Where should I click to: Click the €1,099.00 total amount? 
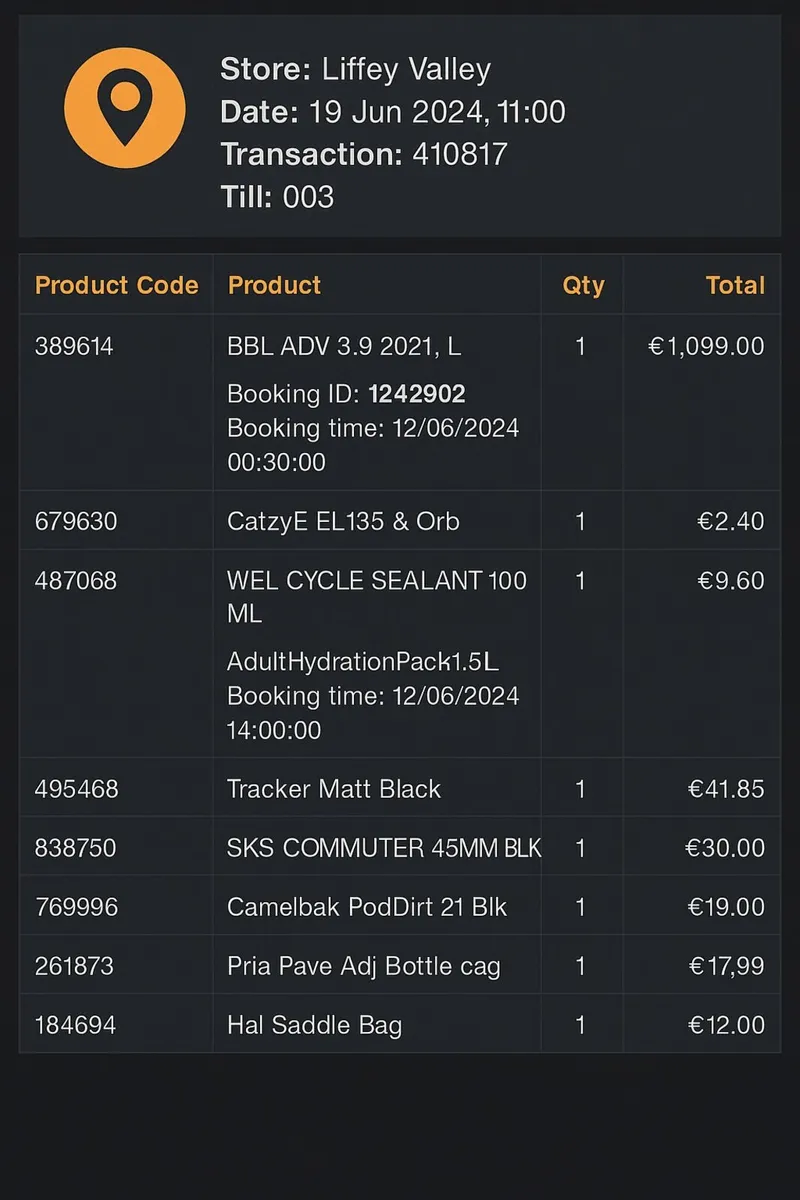[706, 347]
